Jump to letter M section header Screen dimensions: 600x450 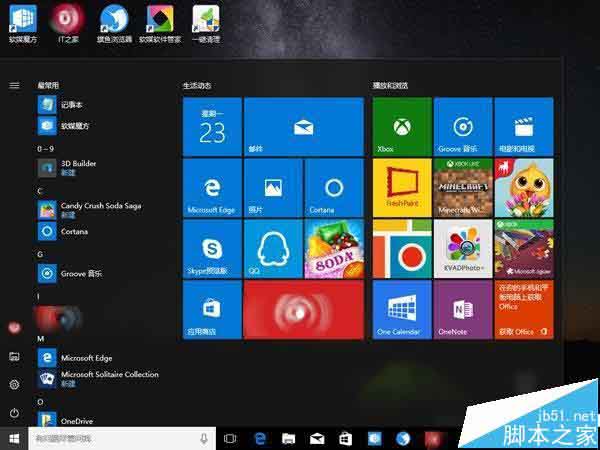[41, 339]
